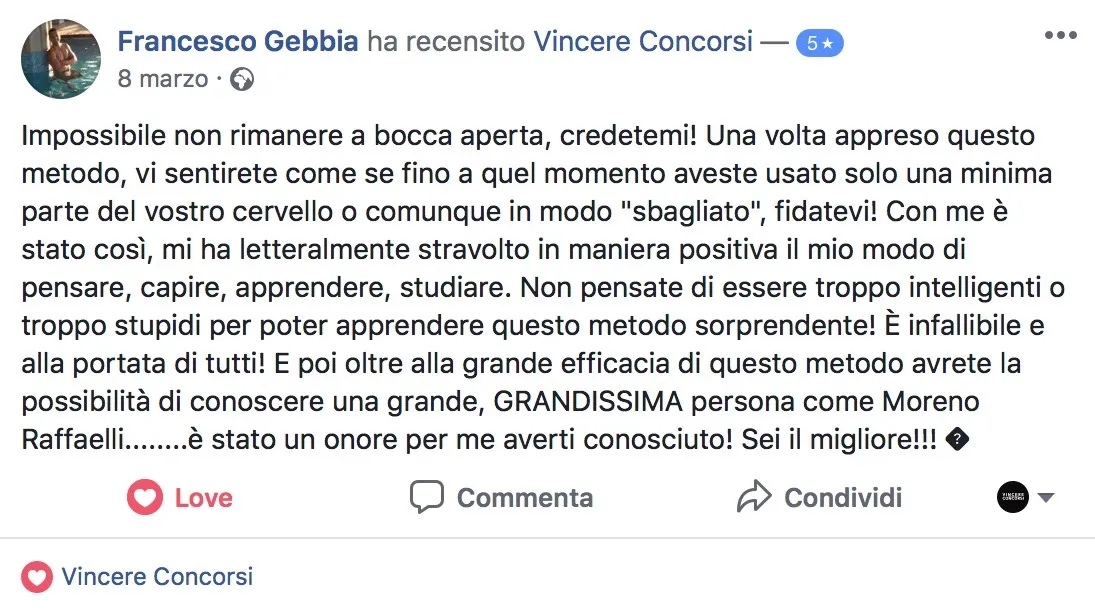Click the blue 5-star rating badge
The width and height of the screenshot is (1095, 612).
[x=820, y=43]
